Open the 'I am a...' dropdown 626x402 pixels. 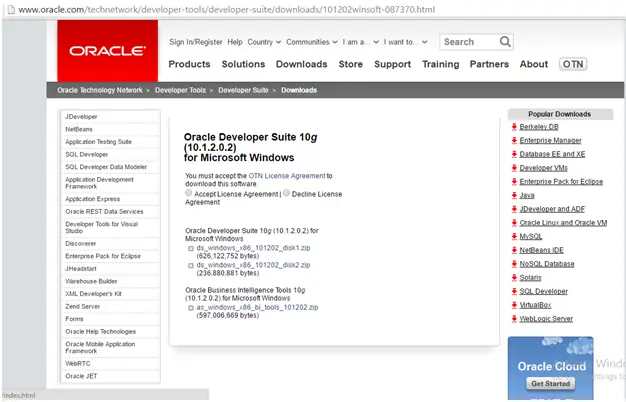point(361,42)
